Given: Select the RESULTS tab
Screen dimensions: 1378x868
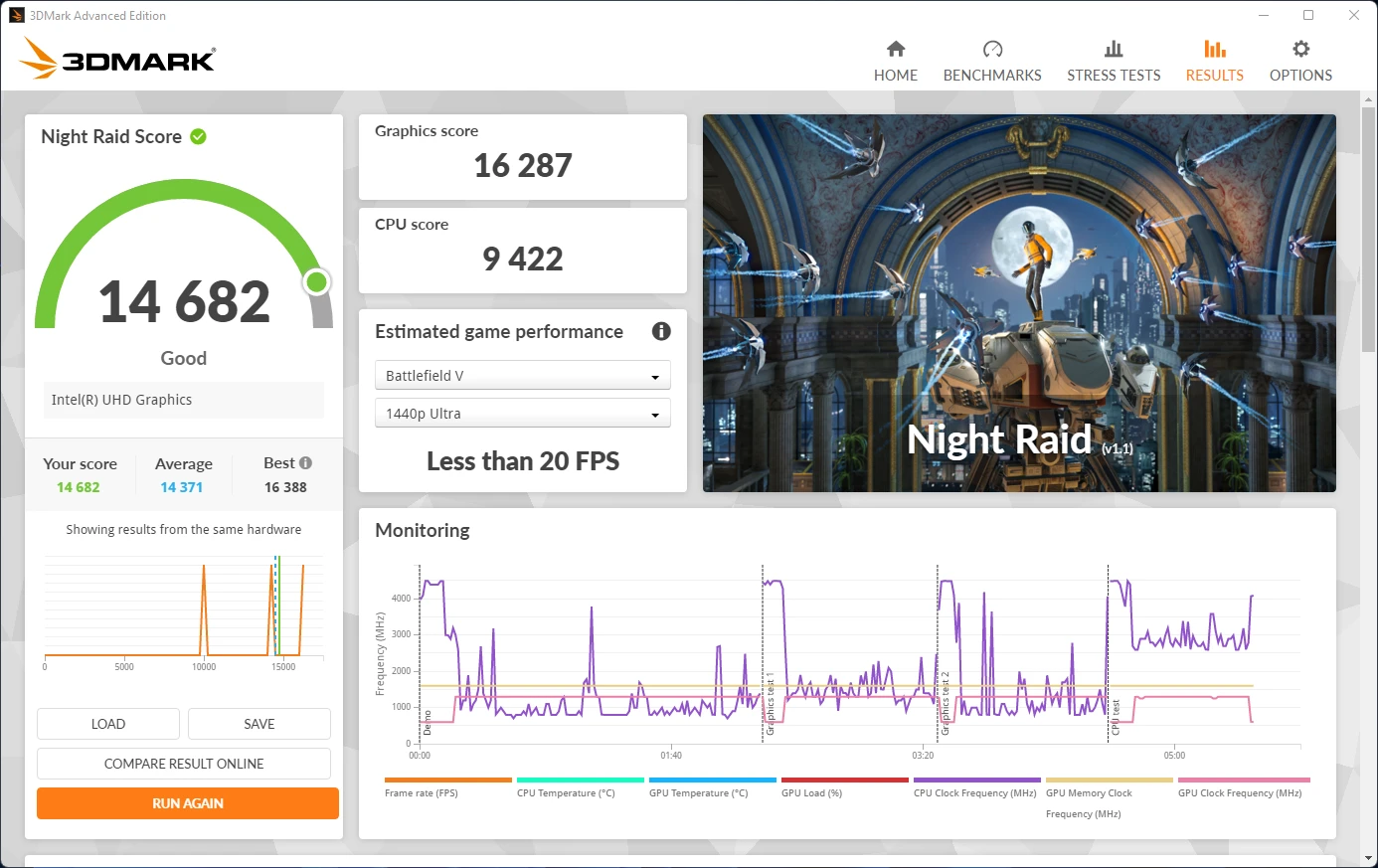Looking at the screenshot, I should point(1215,61).
